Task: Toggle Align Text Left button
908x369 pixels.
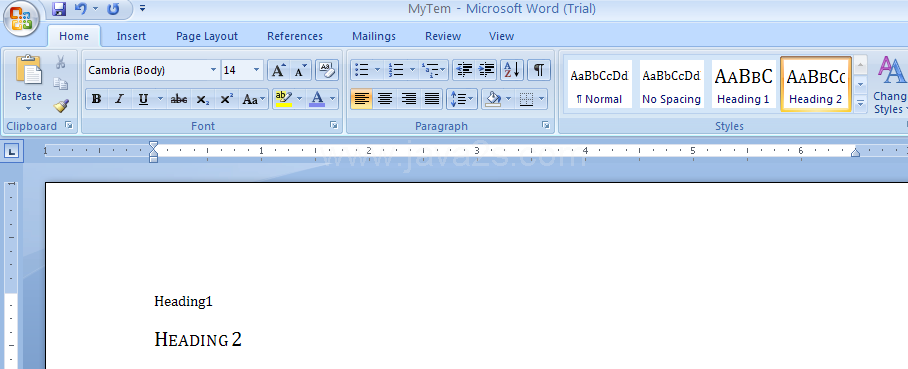Action: point(361,98)
